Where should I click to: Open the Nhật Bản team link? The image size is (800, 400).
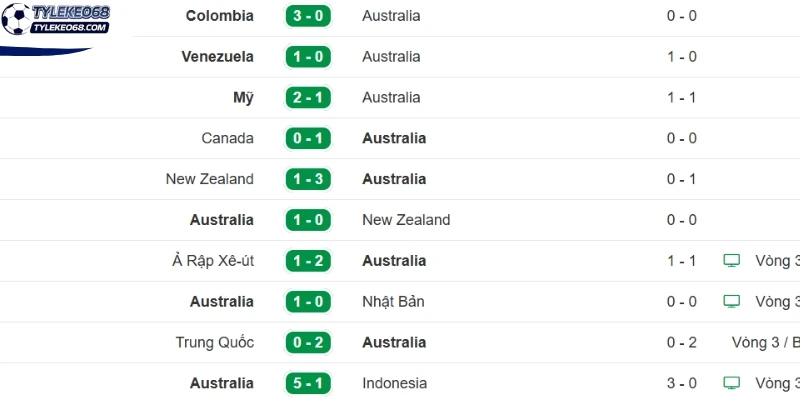(393, 302)
